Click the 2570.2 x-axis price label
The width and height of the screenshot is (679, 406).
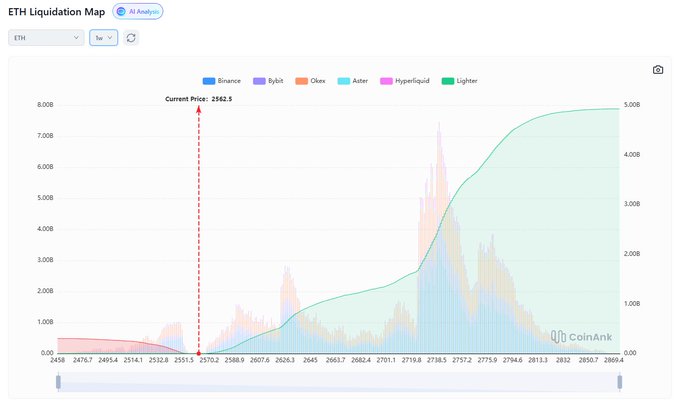coord(209,360)
